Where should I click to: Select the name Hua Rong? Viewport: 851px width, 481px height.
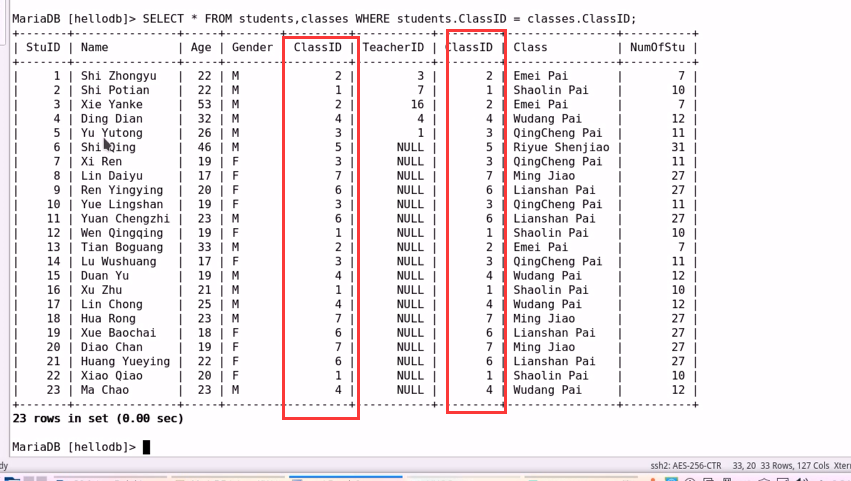click(x=108, y=319)
